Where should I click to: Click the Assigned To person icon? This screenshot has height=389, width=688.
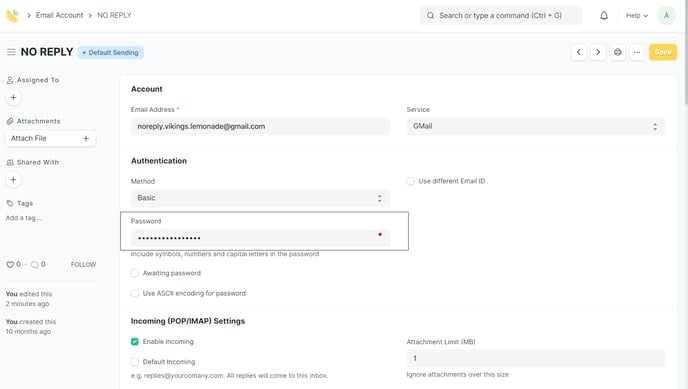pos(10,80)
